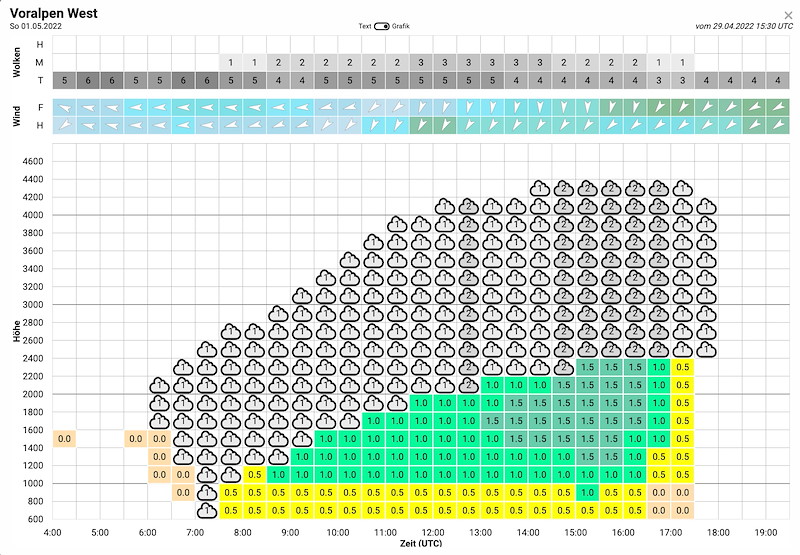Image resolution: width=800 pixels, height=555 pixels.
Task: Toggle the Text/Grafik switch
Action: [x=382, y=26]
